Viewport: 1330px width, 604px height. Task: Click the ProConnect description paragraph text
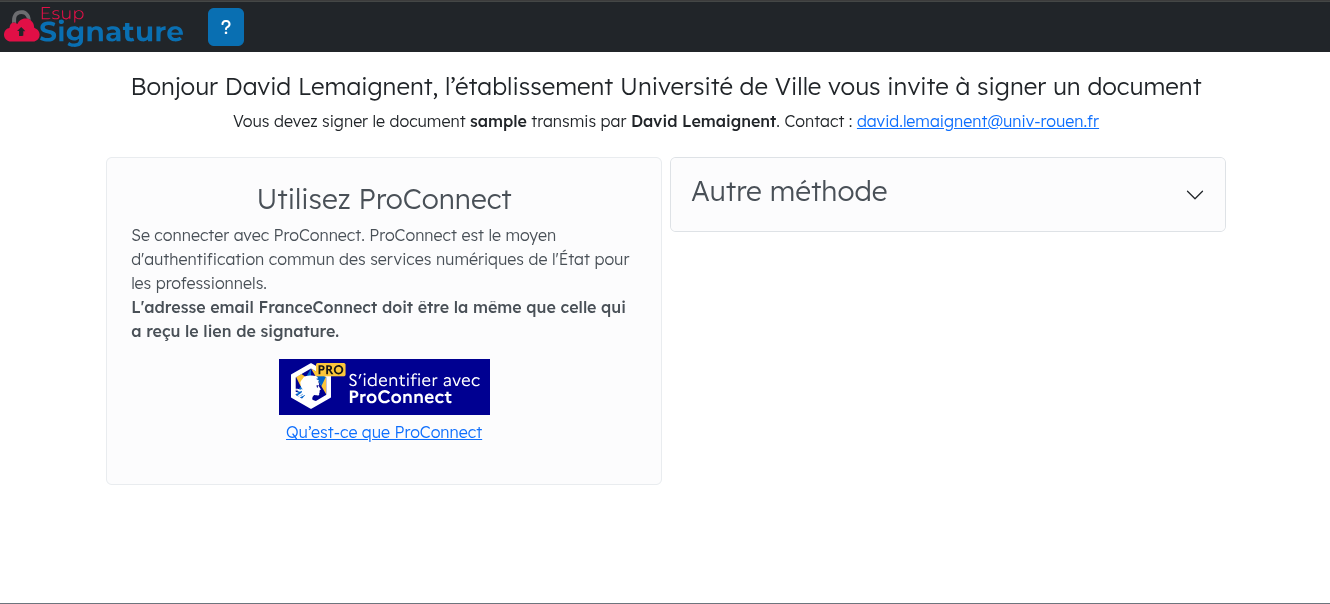click(380, 259)
